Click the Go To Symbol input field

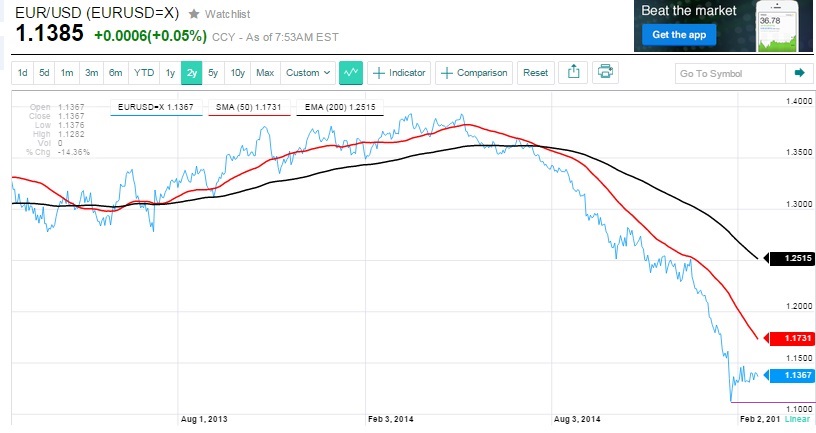[728, 73]
